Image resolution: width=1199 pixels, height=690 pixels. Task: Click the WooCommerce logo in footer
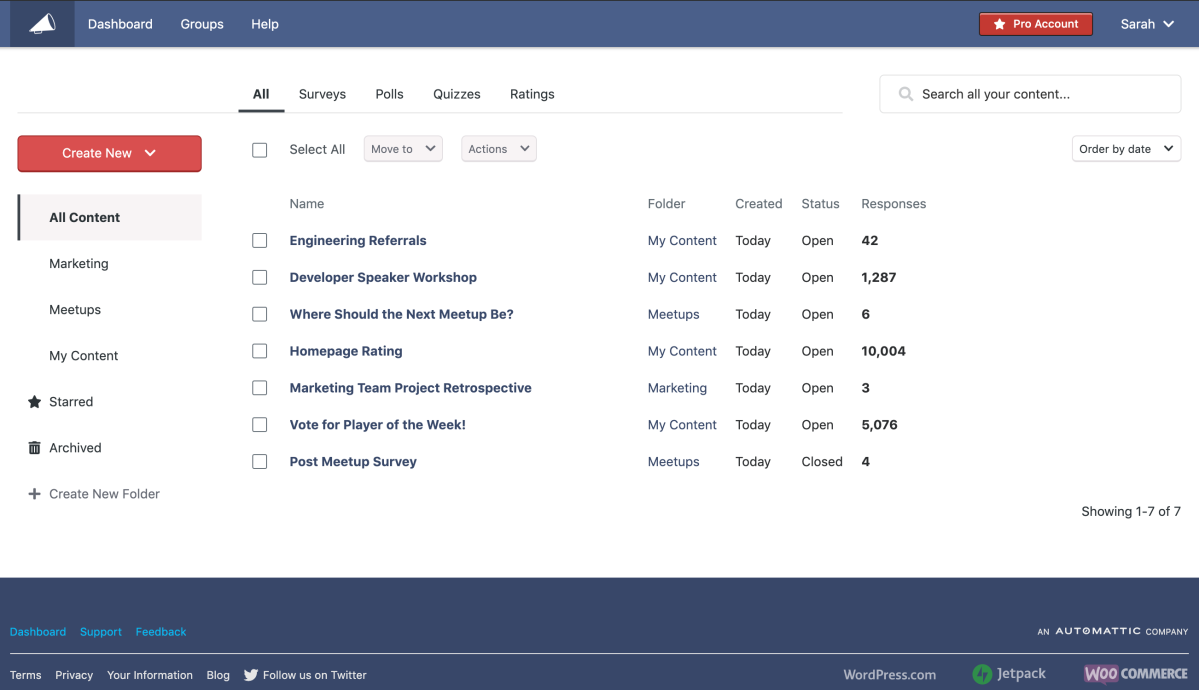coord(1136,674)
